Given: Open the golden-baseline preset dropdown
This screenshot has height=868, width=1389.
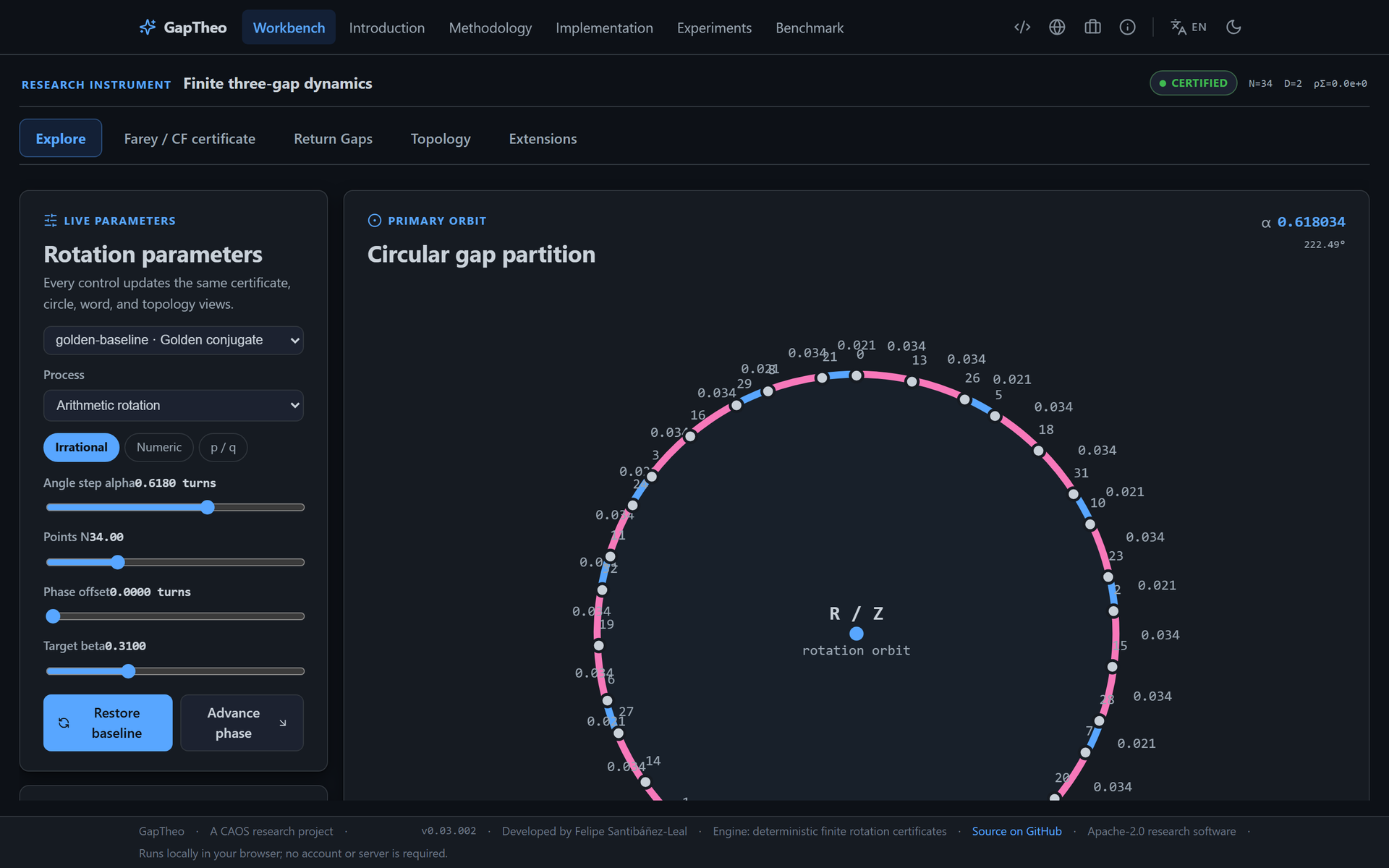Looking at the screenshot, I should coord(174,340).
